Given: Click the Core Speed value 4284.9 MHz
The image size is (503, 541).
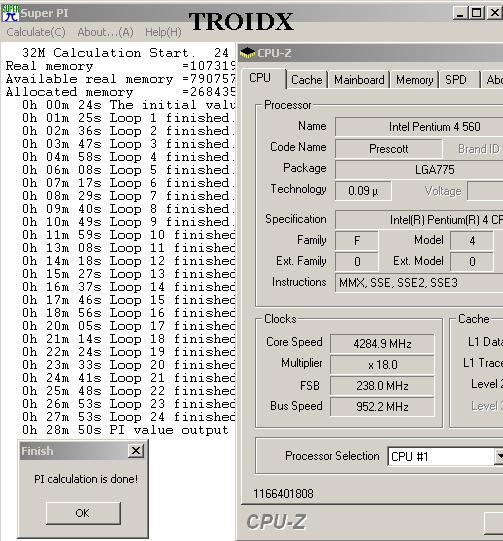Looking at the screenshot, I should [x=382, y=344].
